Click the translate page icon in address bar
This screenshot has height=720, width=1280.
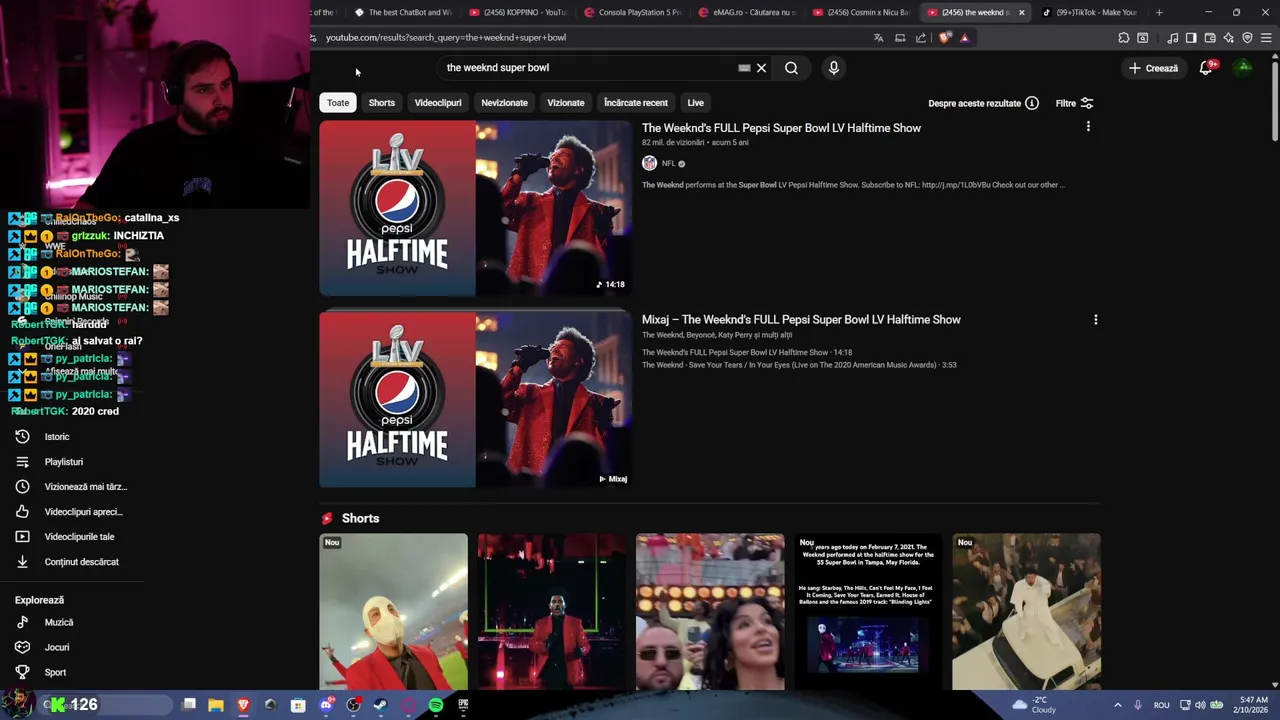[878, 38]
